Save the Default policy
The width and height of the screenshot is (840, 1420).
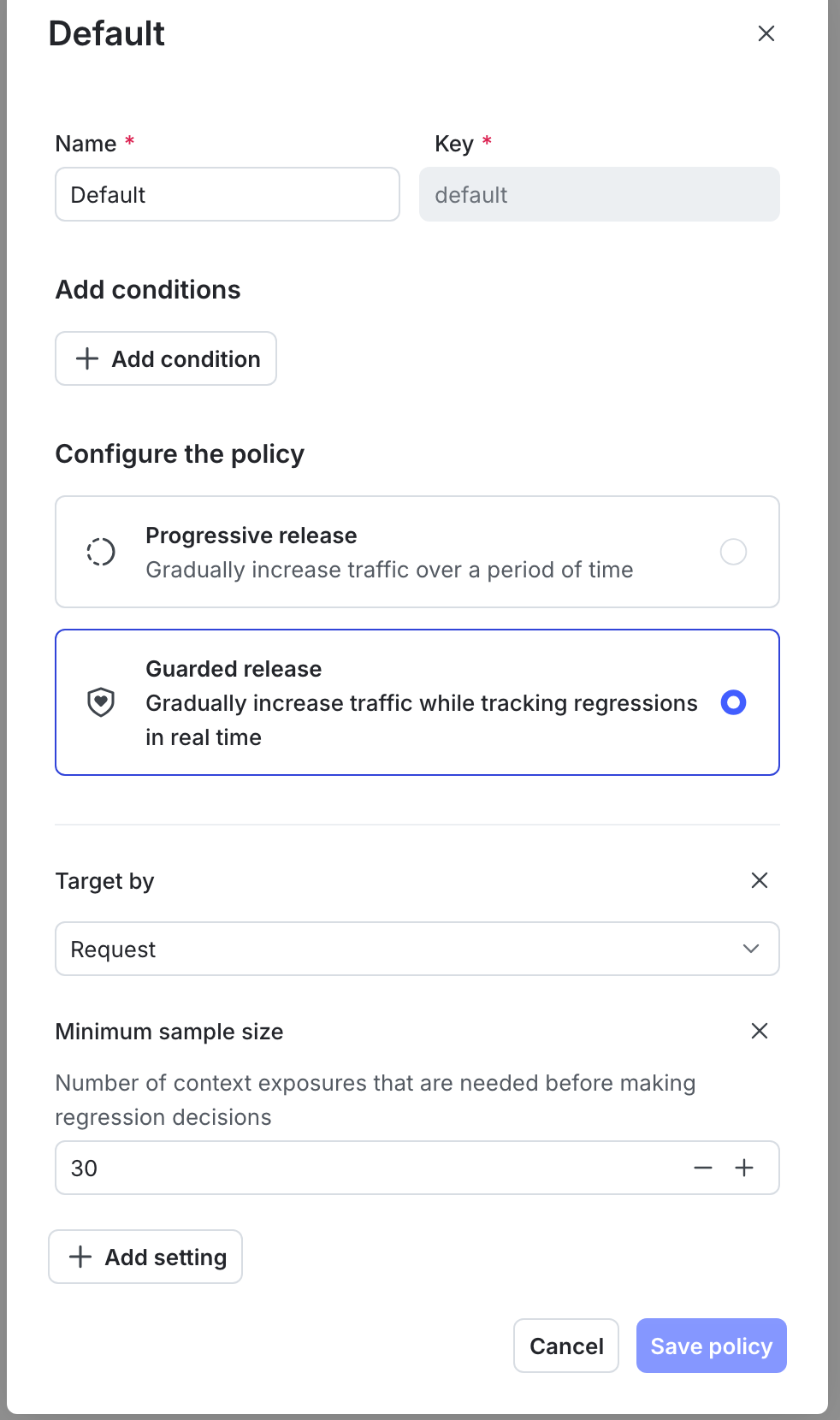point(711,1346)
